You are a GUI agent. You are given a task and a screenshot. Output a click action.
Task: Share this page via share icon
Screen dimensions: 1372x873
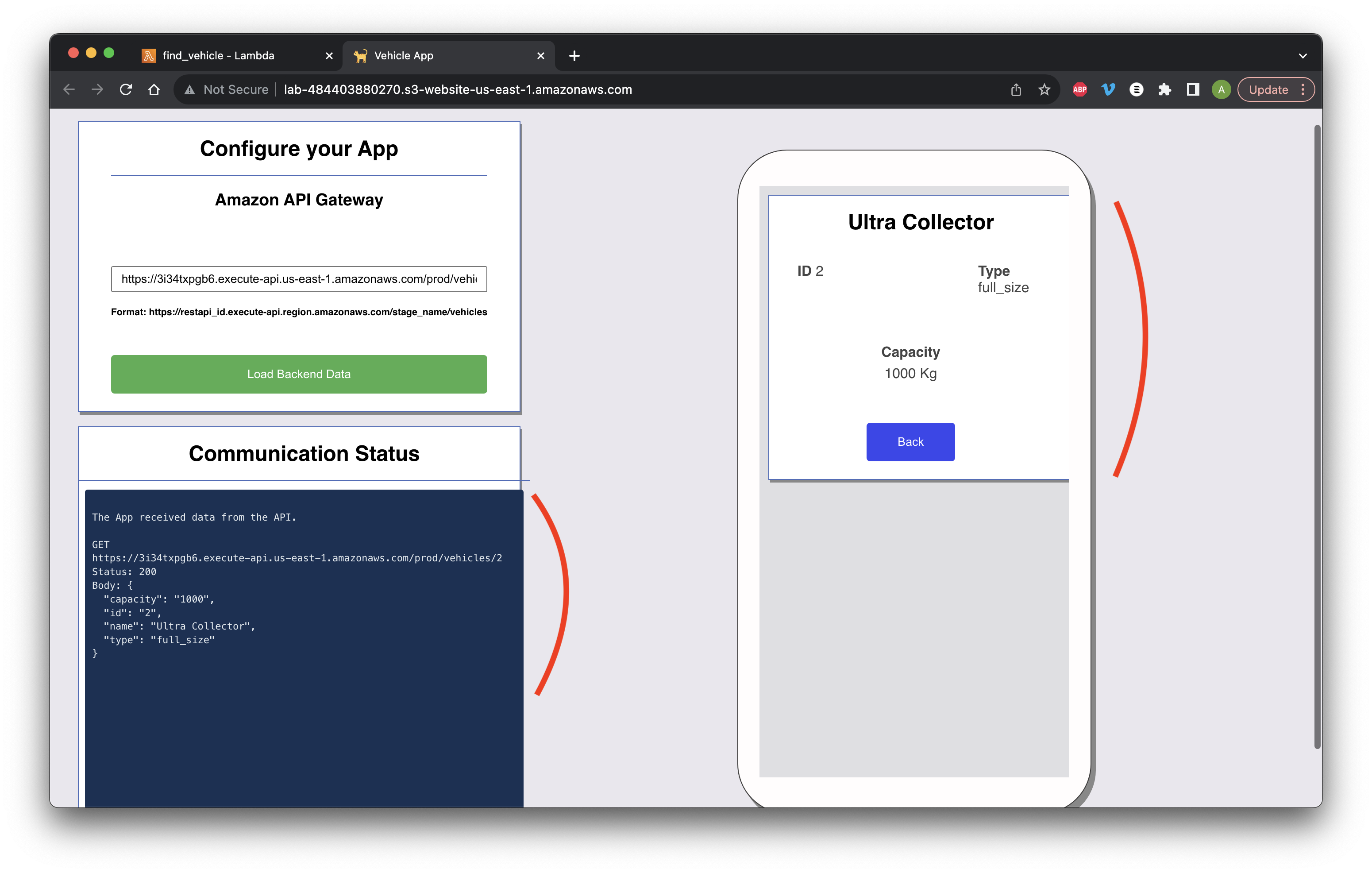[1016, 89]
